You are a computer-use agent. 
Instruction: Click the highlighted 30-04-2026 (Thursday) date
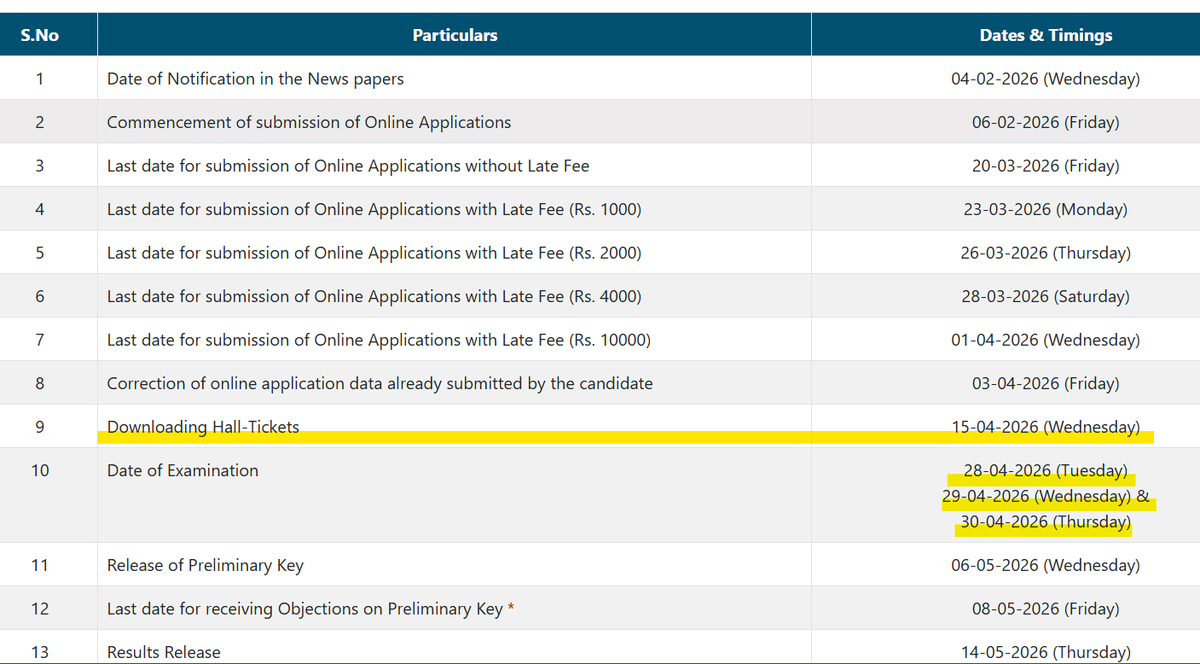(1042, 521)
